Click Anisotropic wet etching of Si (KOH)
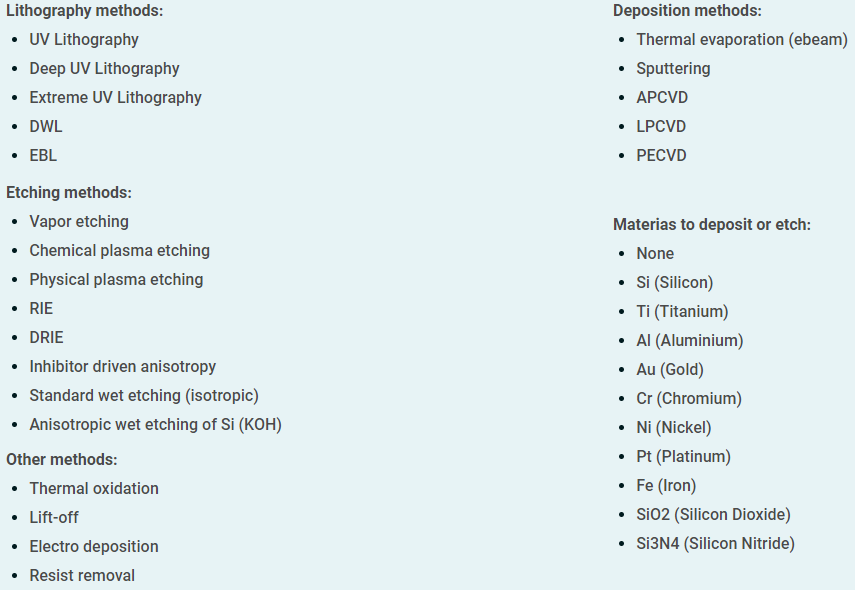The image size is (855, 590). click(155, 425)
